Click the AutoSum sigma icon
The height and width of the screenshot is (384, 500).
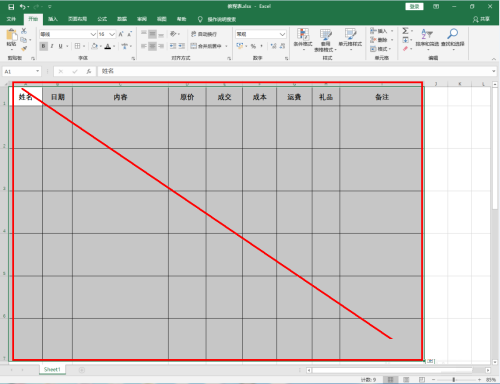405,31
